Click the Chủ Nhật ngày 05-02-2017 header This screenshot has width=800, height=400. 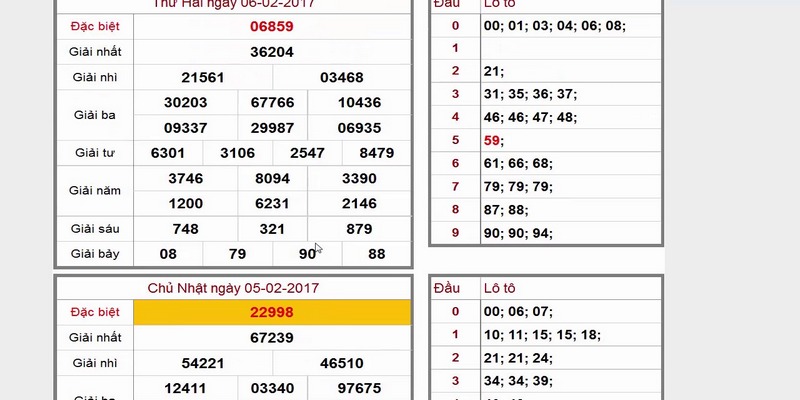[x=232, y=288]
